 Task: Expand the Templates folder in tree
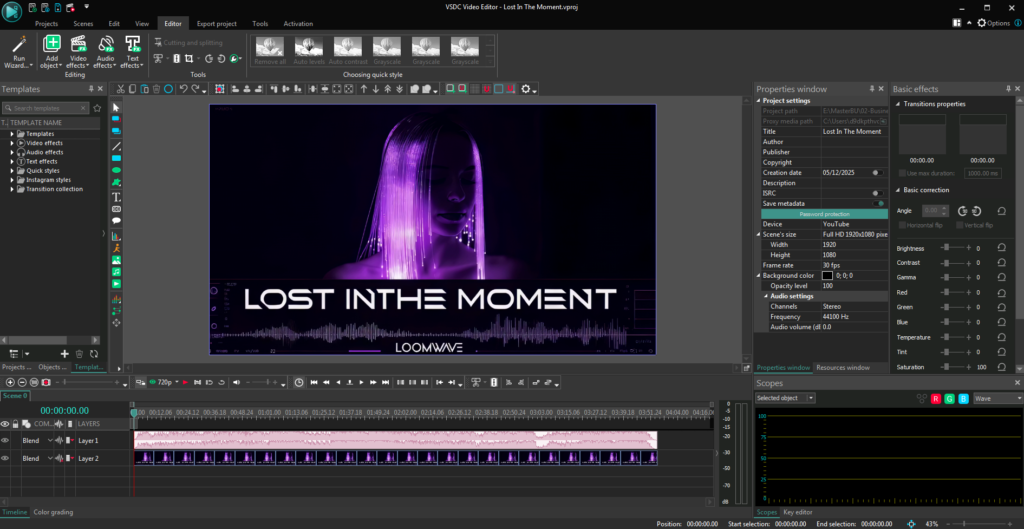coord(12,134)
